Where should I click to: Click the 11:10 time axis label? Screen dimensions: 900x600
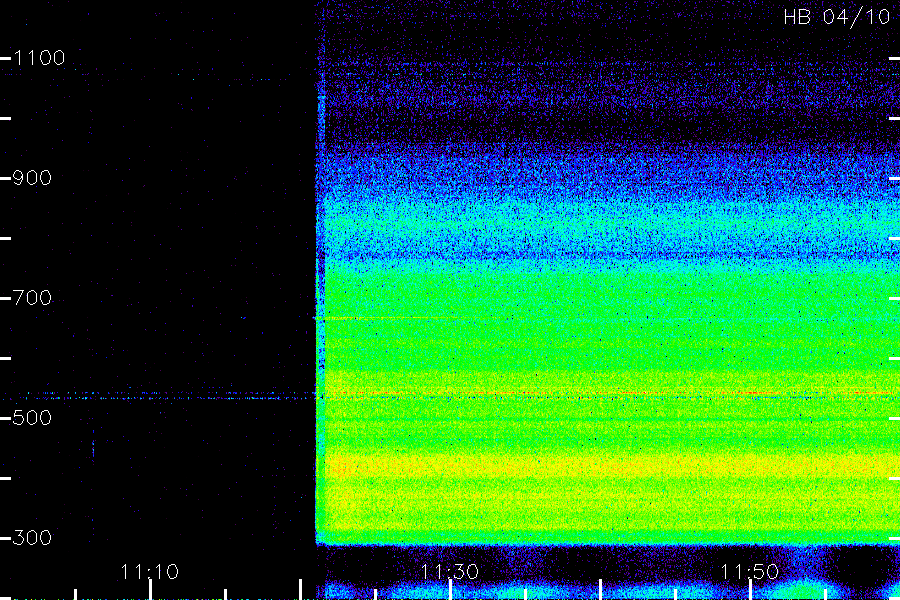click(x=150, y=572)
